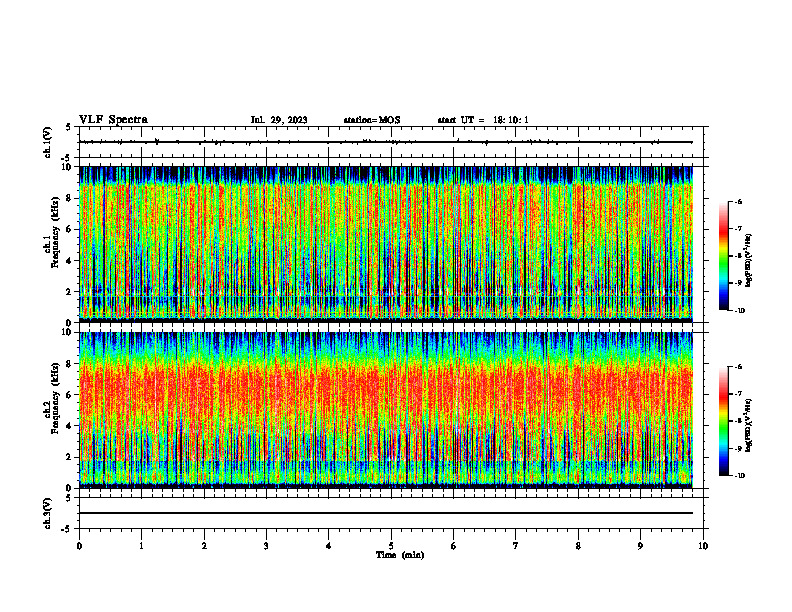Click the '10' tick on the time axis
792x612 pixels.
coord(703,546)
